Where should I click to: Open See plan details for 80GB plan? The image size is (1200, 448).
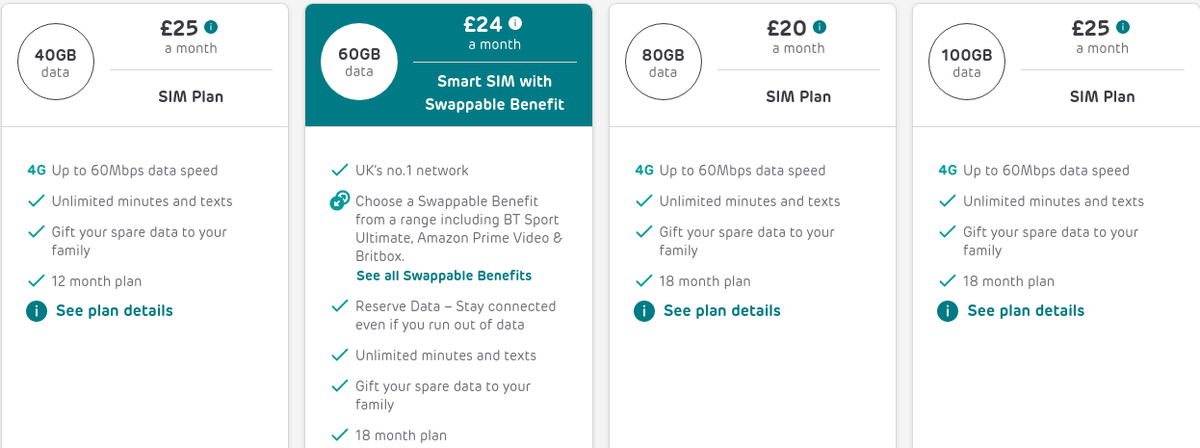pos(722,311)
